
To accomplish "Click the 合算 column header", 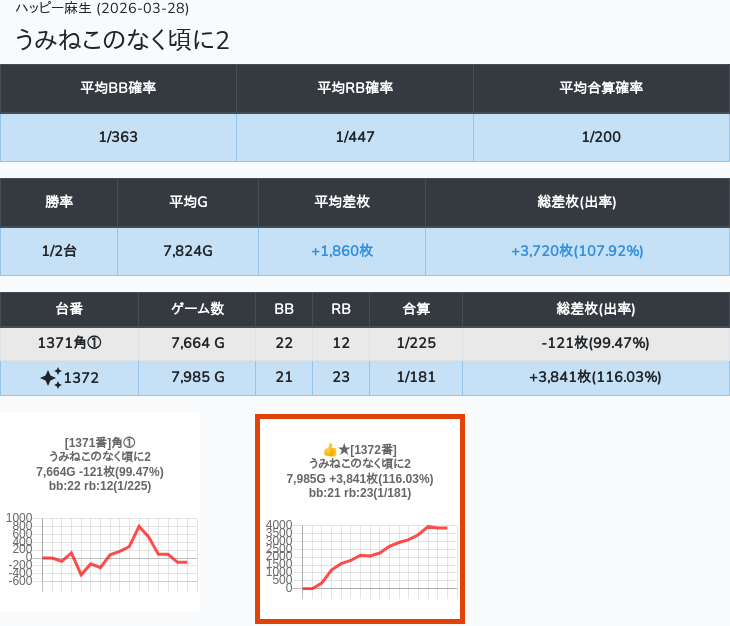I will (416, 309).
